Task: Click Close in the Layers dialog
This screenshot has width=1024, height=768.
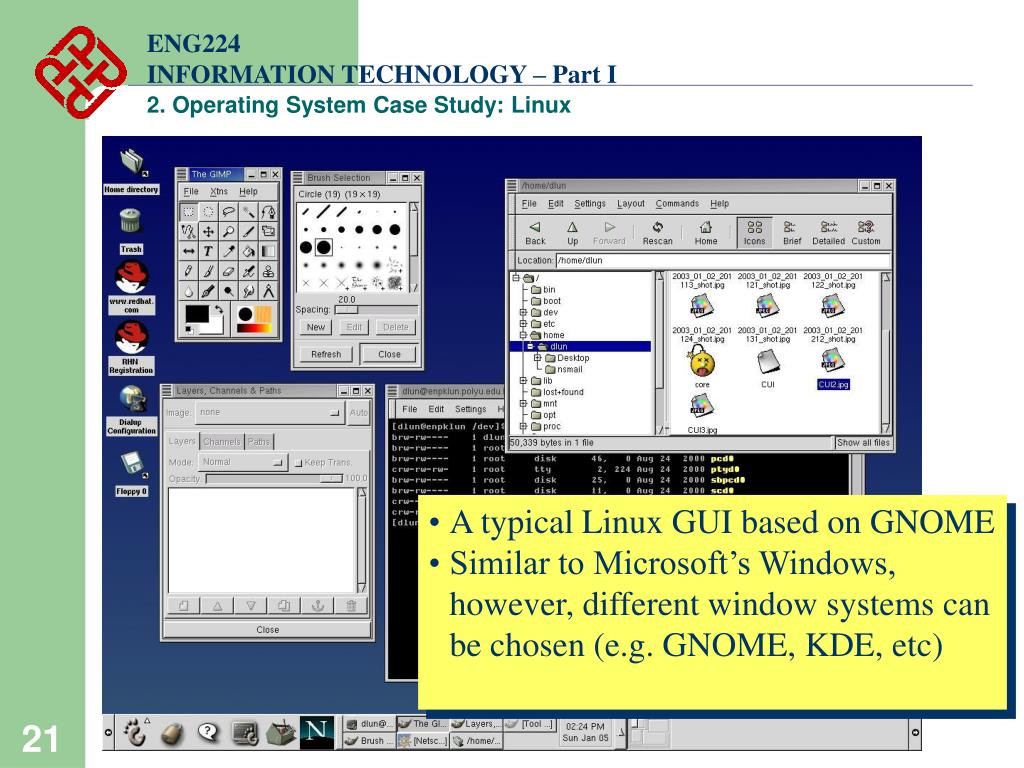Action: 268,630
